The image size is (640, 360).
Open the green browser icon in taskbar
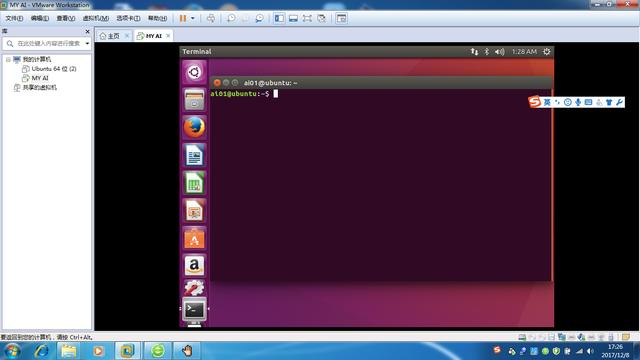point(158,351)
